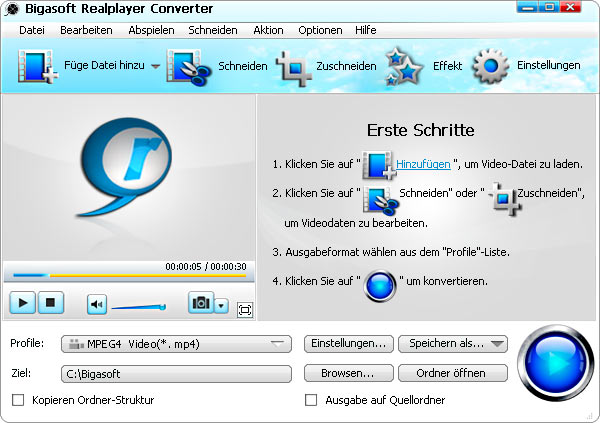Select the Zuschneiden crop toolbar icon
The width and height of the screenshot is (600, 423).
click(293, 68)
